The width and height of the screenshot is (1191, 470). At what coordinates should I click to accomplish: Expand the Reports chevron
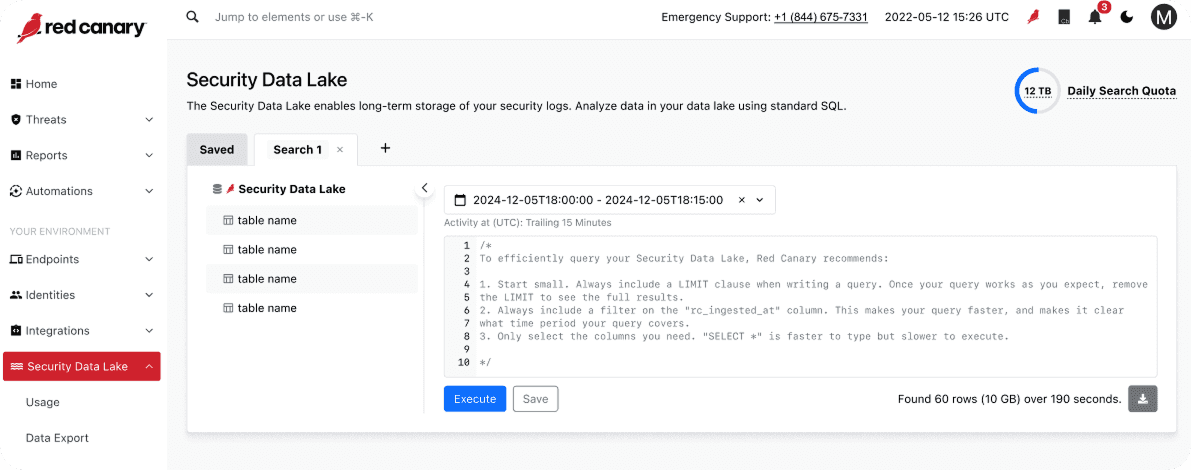pyautogui.click(x=149, y=155)
